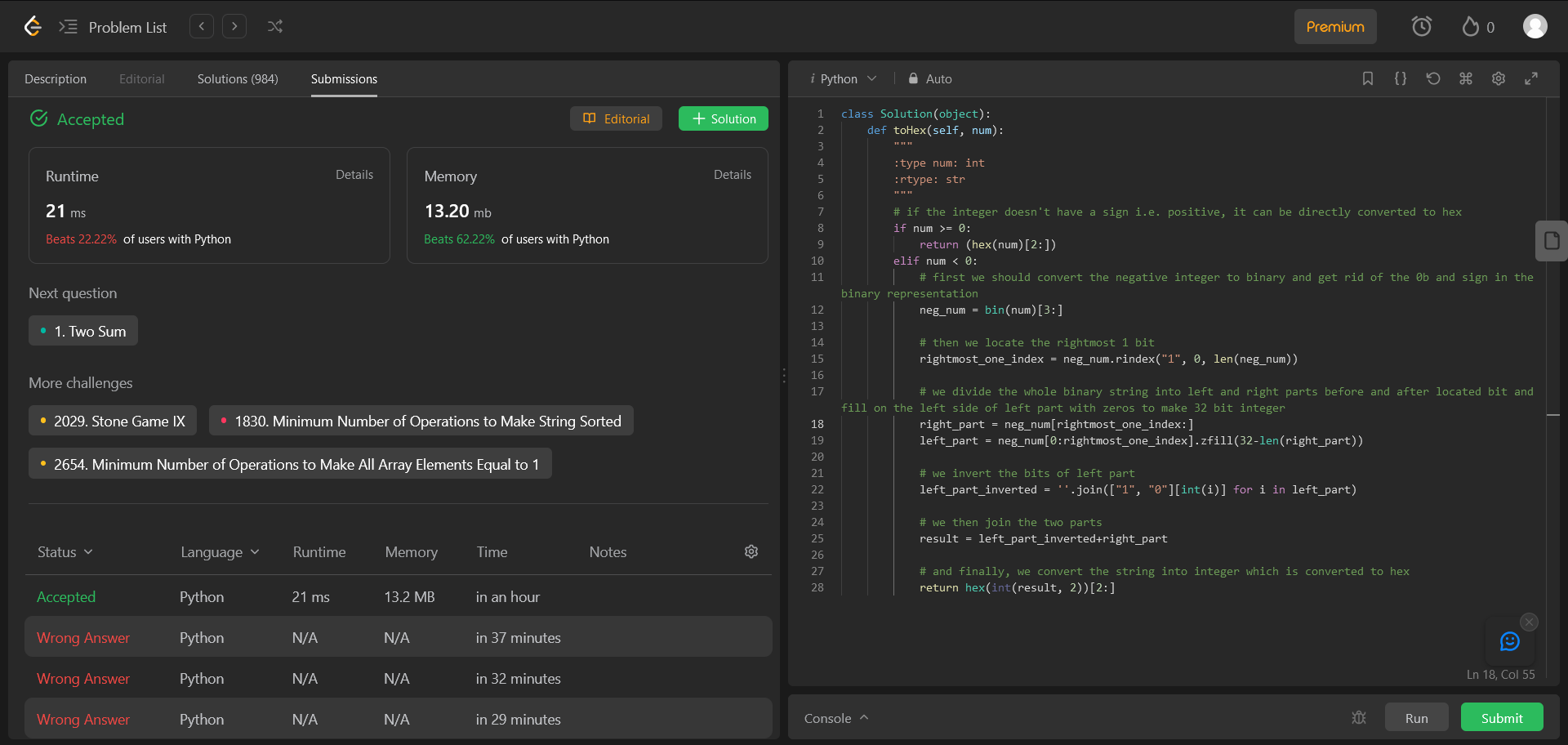This screenshot has width=1568, height=745.
Task: Open the debugger with the bug icon
Action: (1359, 717)
